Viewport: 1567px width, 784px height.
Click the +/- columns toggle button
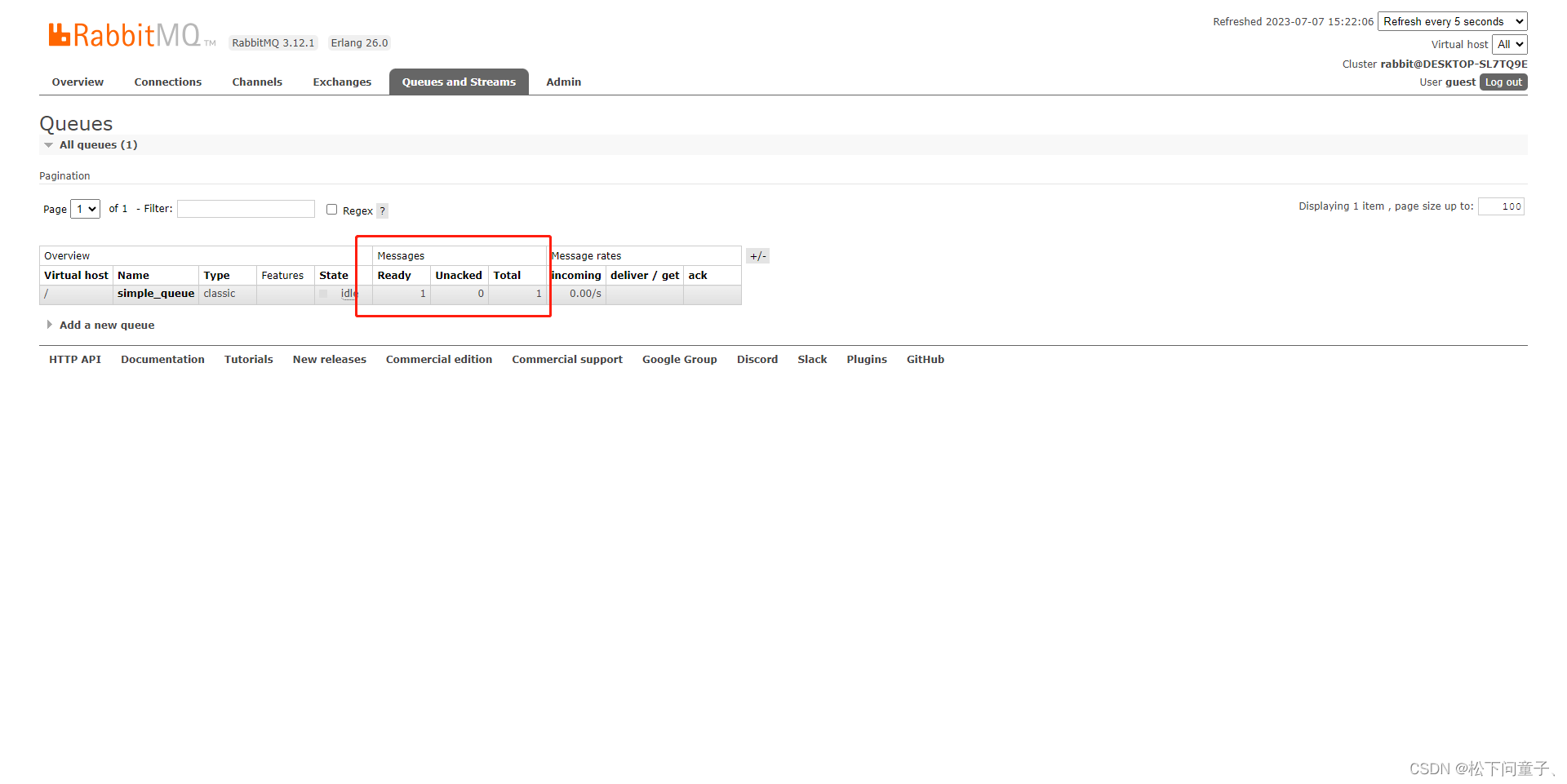[757, 256]
